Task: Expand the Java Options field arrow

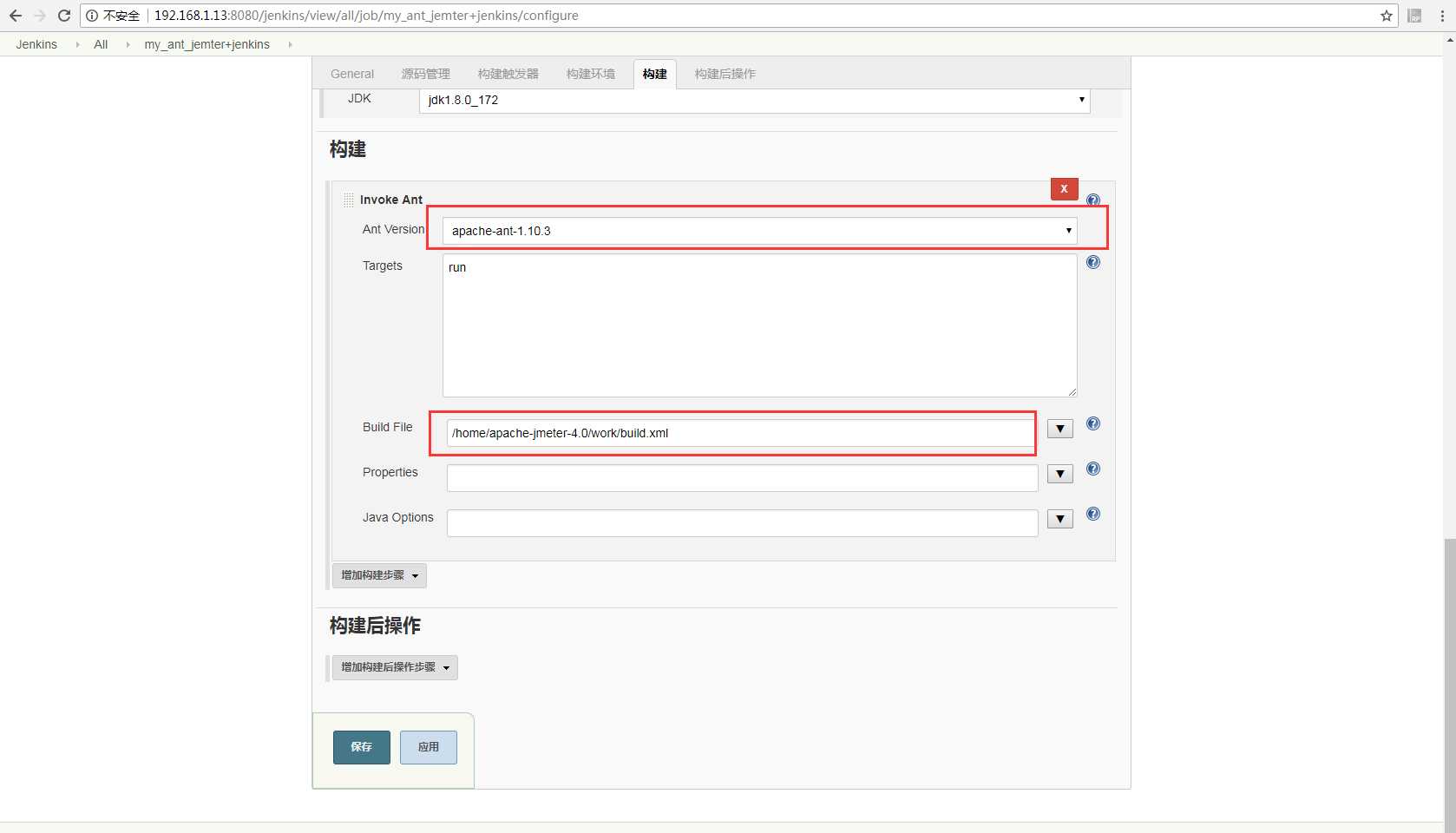Action: (x=1059, y=519)
